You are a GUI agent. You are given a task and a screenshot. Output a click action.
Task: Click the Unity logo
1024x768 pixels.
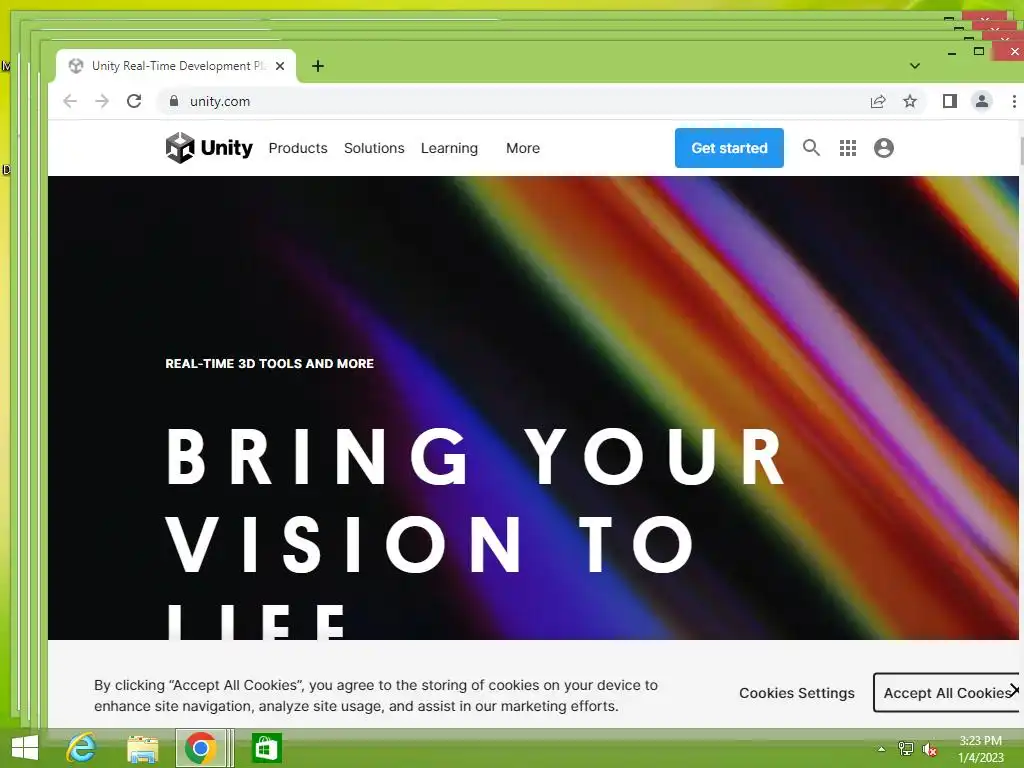click(209, 148)
